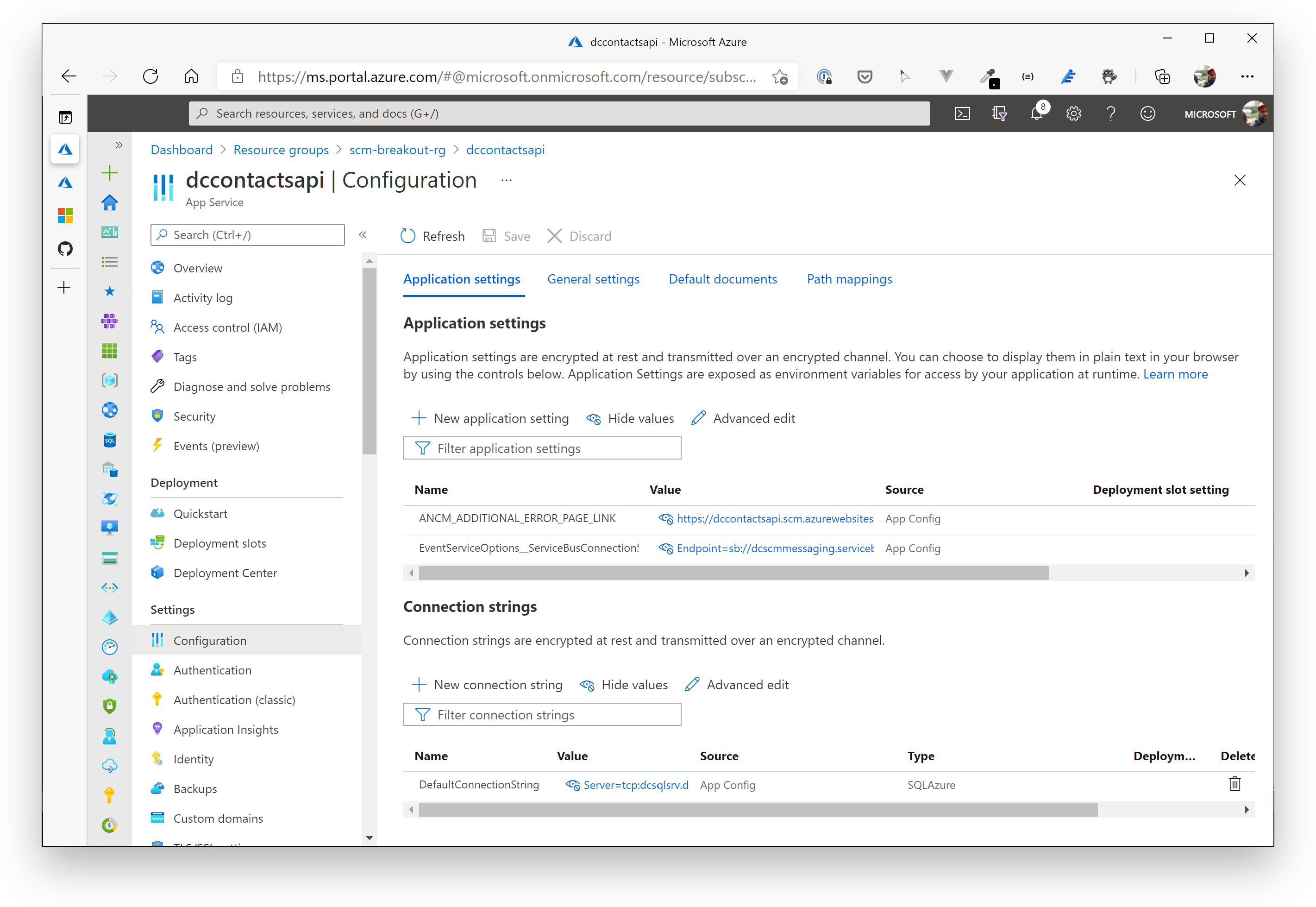The image size is (1316, 907).
Task: Click Filter application settings input field
Action: pyautogui.click(x=542, y=448)
